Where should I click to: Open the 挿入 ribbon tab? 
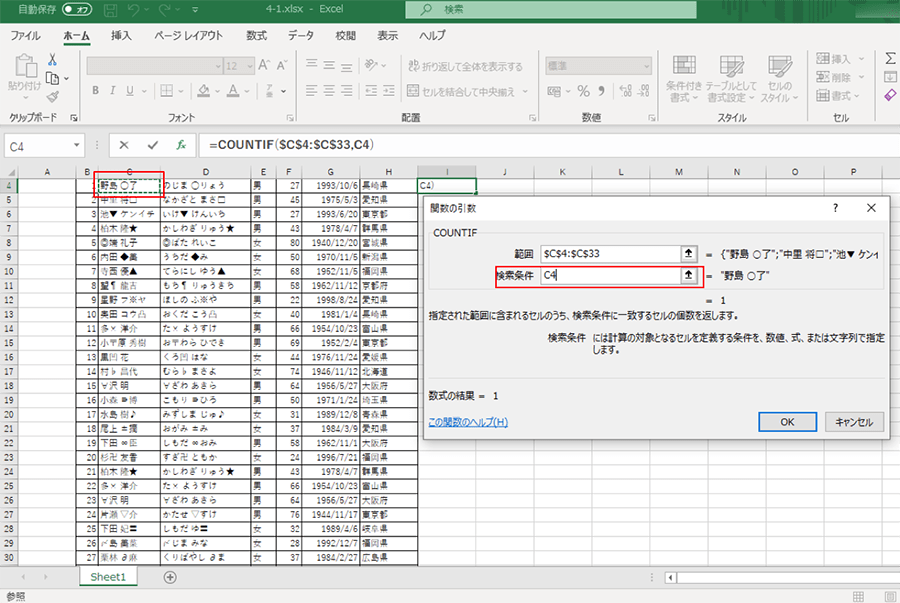tap(121, 36)
